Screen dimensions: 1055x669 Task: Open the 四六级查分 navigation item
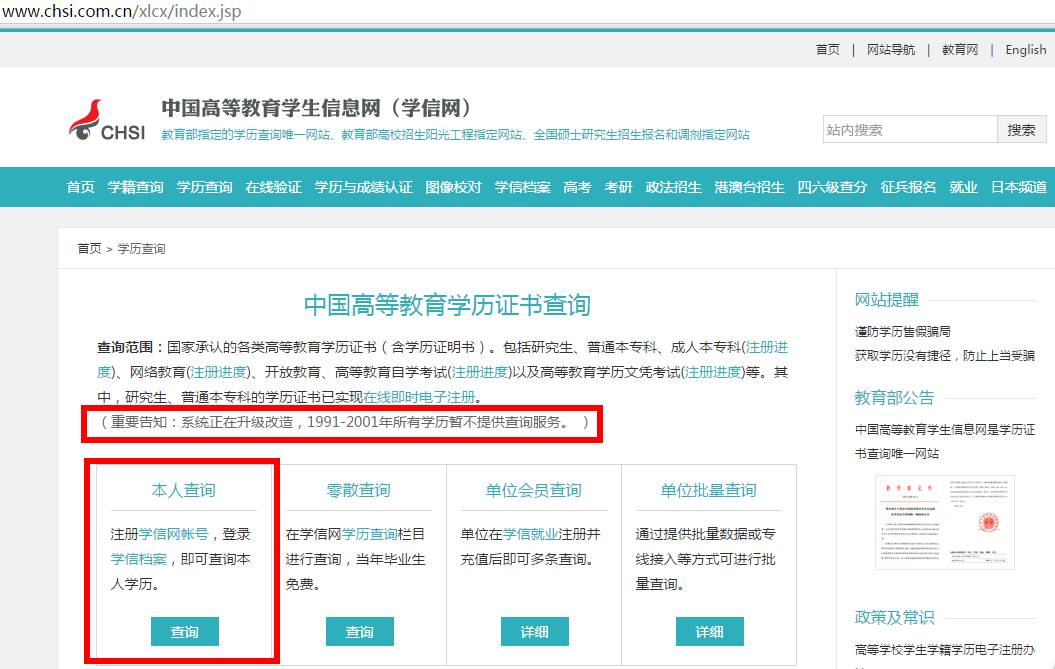pos(832,187)
